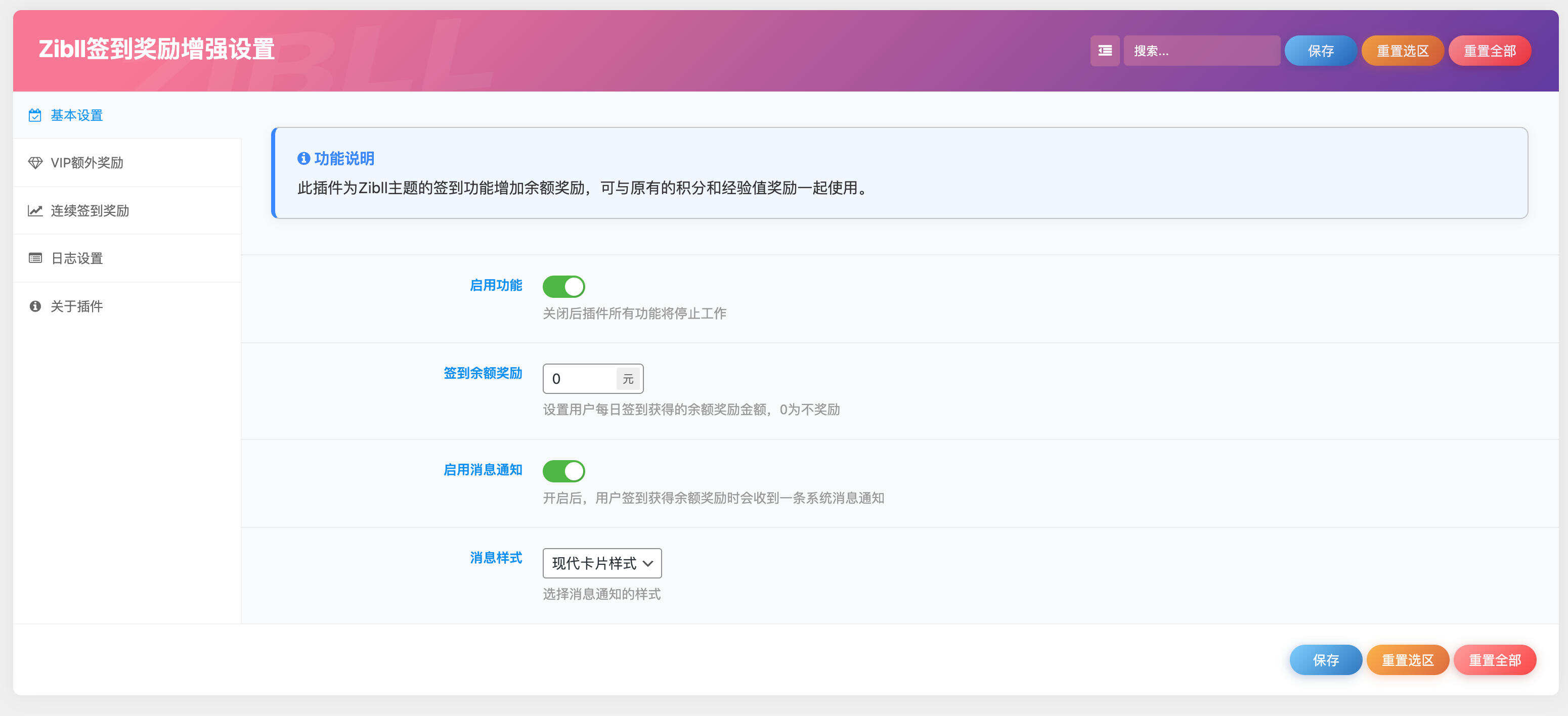Click the calendar icon beside 基本设置

(35, 114)
